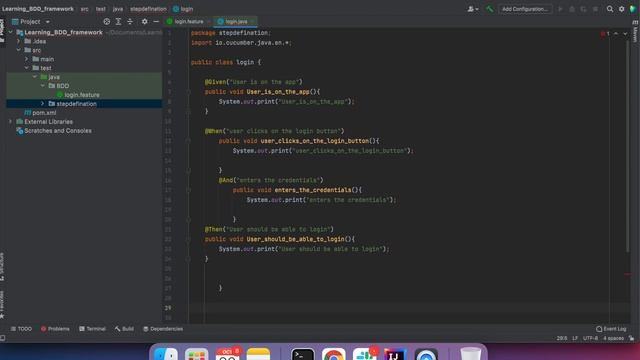Open Trash in the Dock
This screenshot has width=640, height=360.
(471, 354)
